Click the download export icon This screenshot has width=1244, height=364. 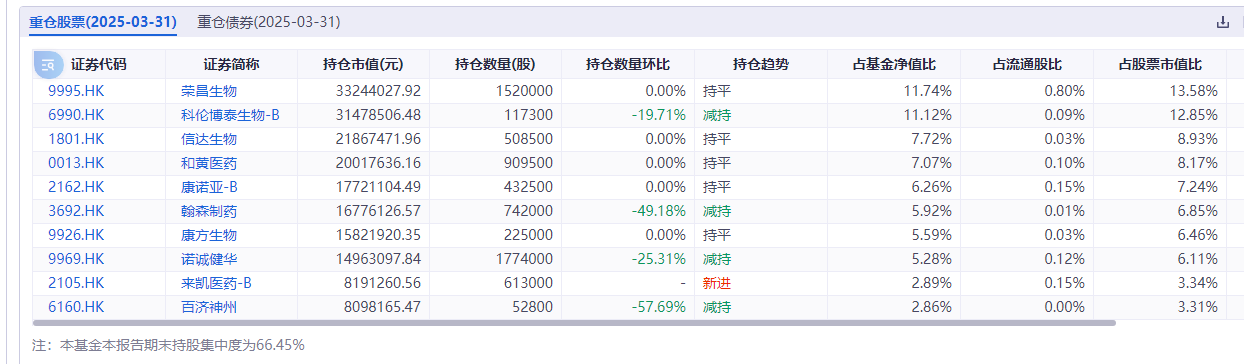(1222, 22)
